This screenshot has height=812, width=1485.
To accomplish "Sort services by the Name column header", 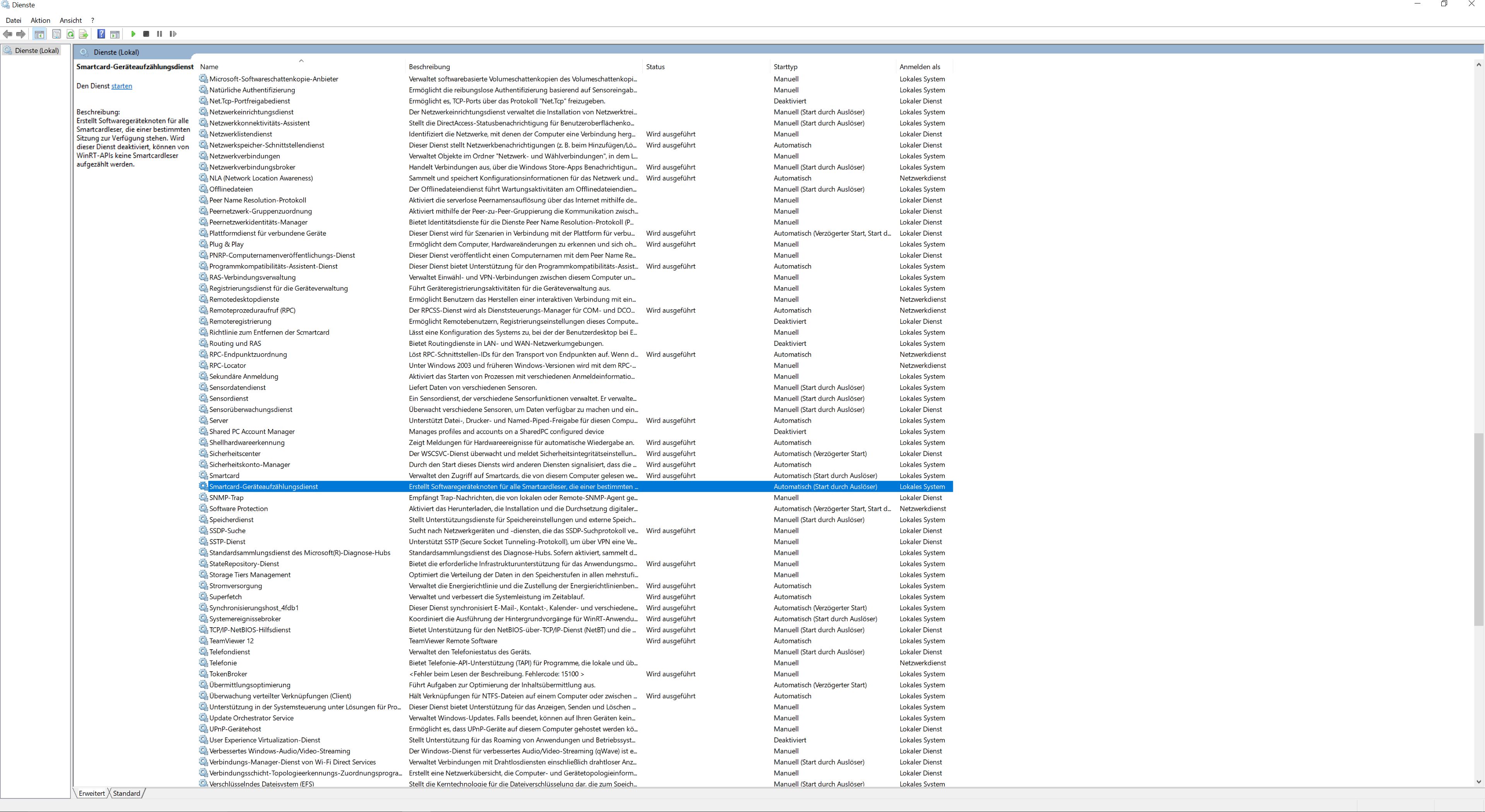I will click(x=209, y=67).
